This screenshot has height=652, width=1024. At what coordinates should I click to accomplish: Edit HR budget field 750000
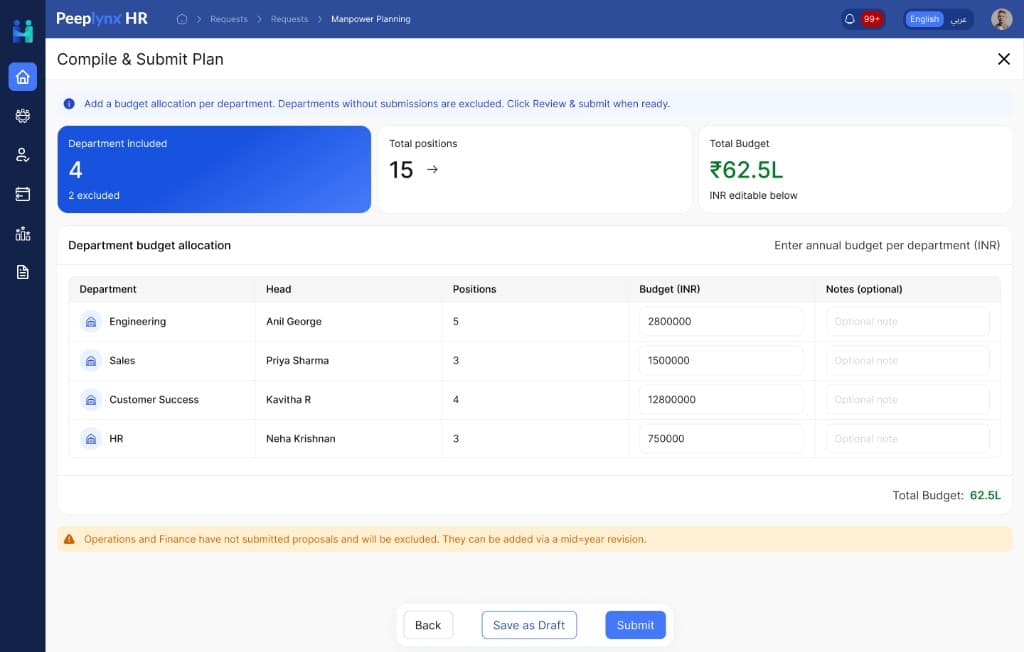pyautogui.click(x=721, y=438)
